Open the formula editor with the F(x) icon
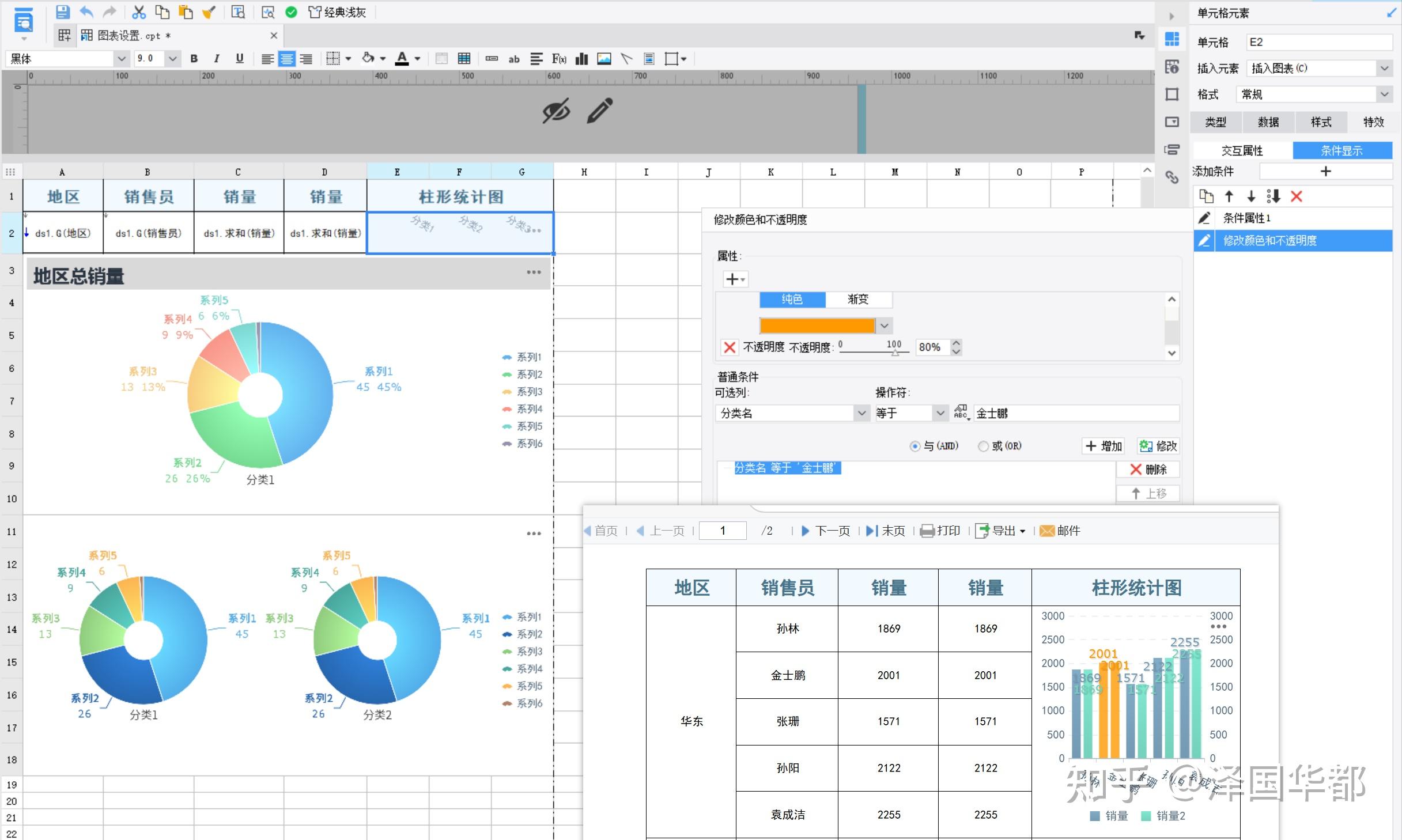Image resolution: width=1402 pixels, height=840 pixels. (x=558, y=58)
